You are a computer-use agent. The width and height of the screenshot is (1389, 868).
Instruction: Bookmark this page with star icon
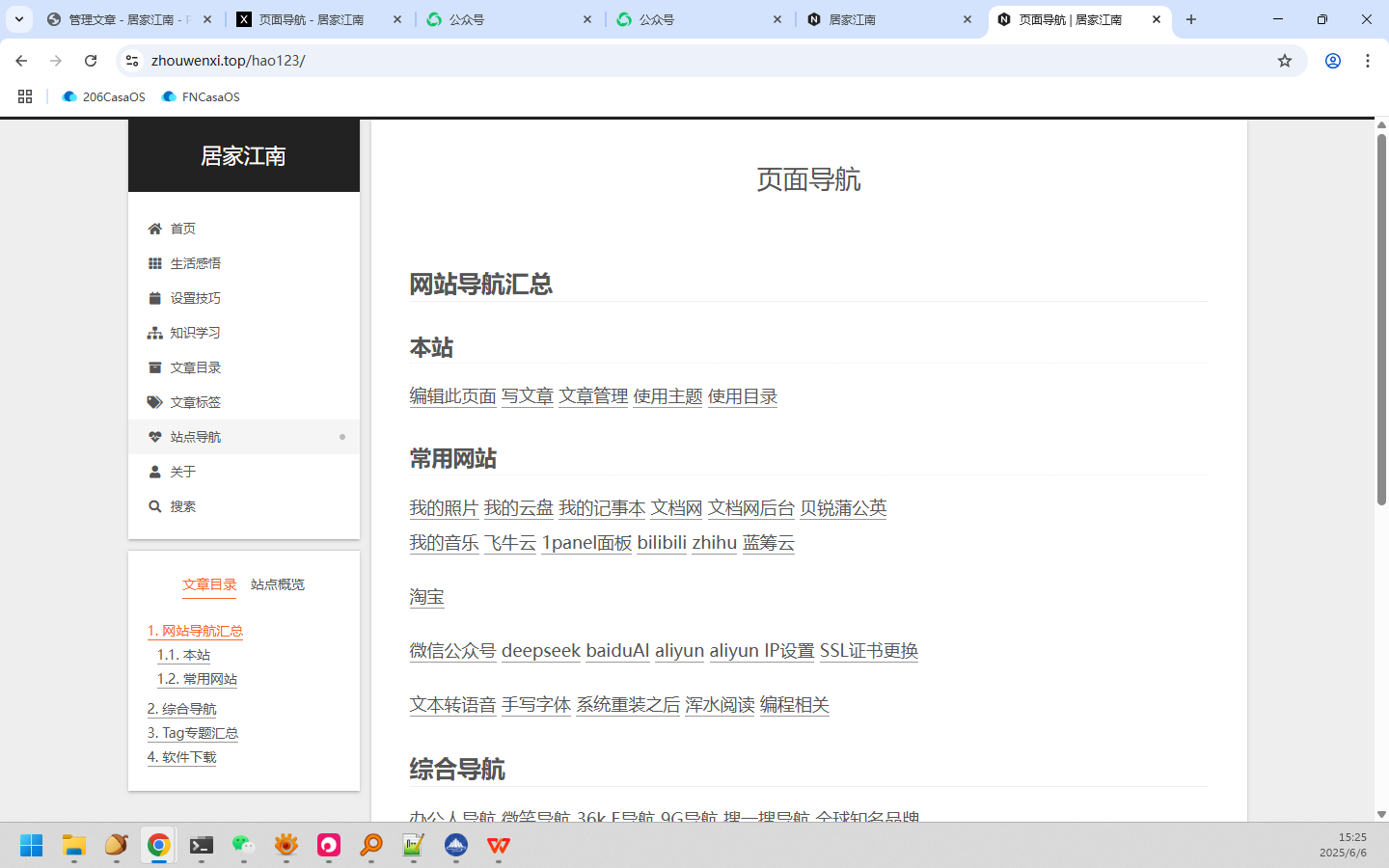pyautogui.click(x=1285, y=61)
